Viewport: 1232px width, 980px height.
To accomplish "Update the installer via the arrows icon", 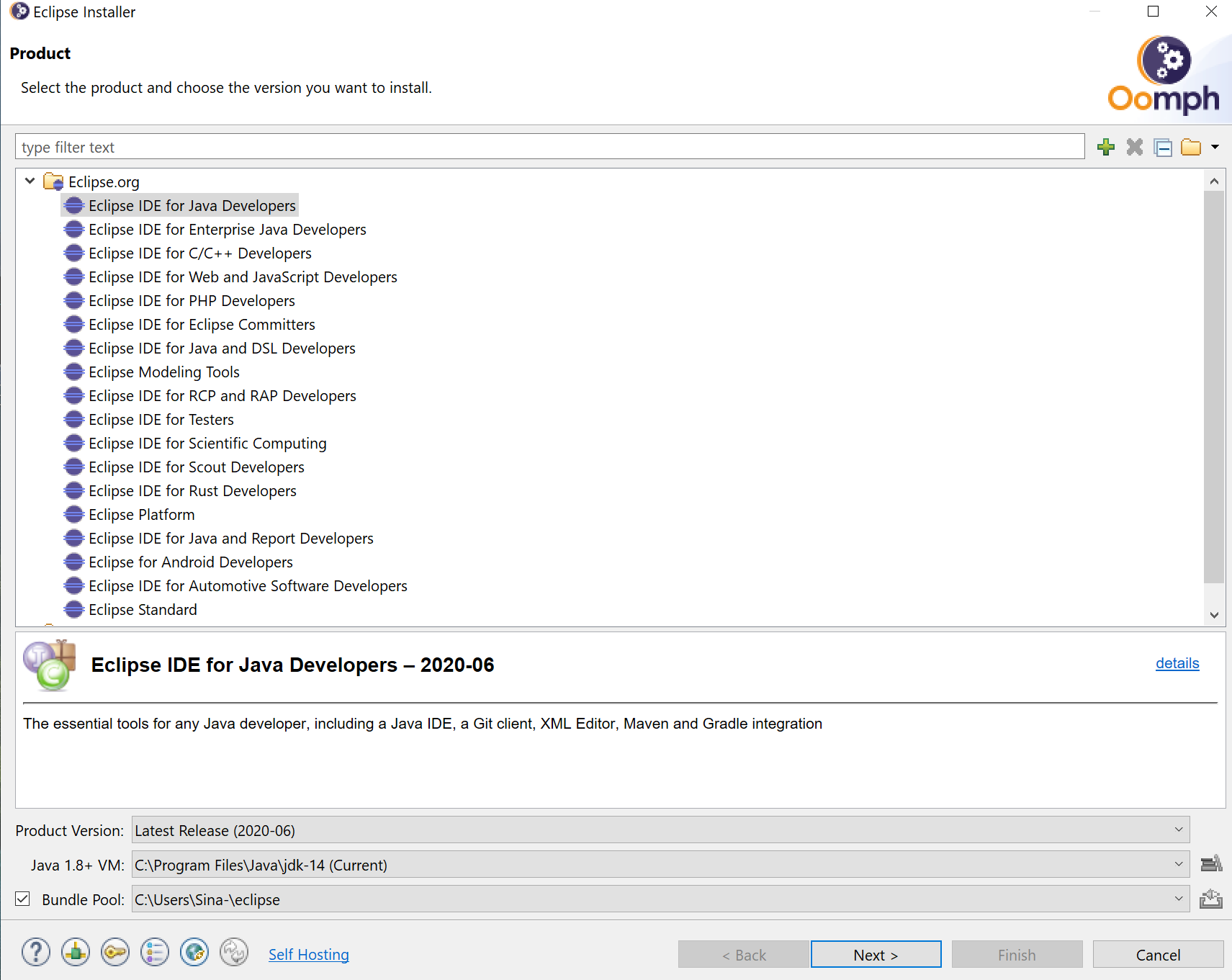I will click(233, 952).
